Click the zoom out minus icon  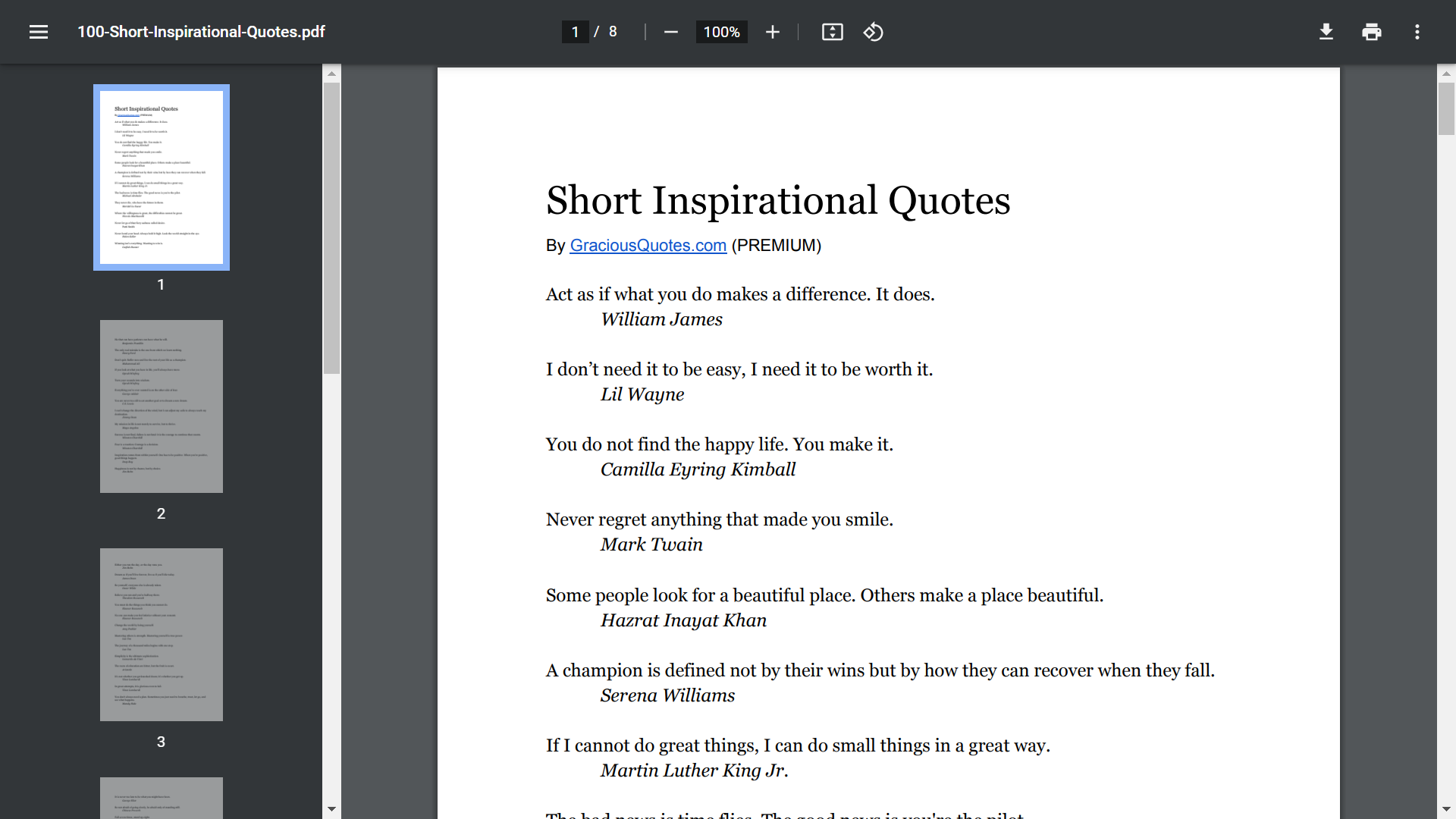click(x=670, y=32)
